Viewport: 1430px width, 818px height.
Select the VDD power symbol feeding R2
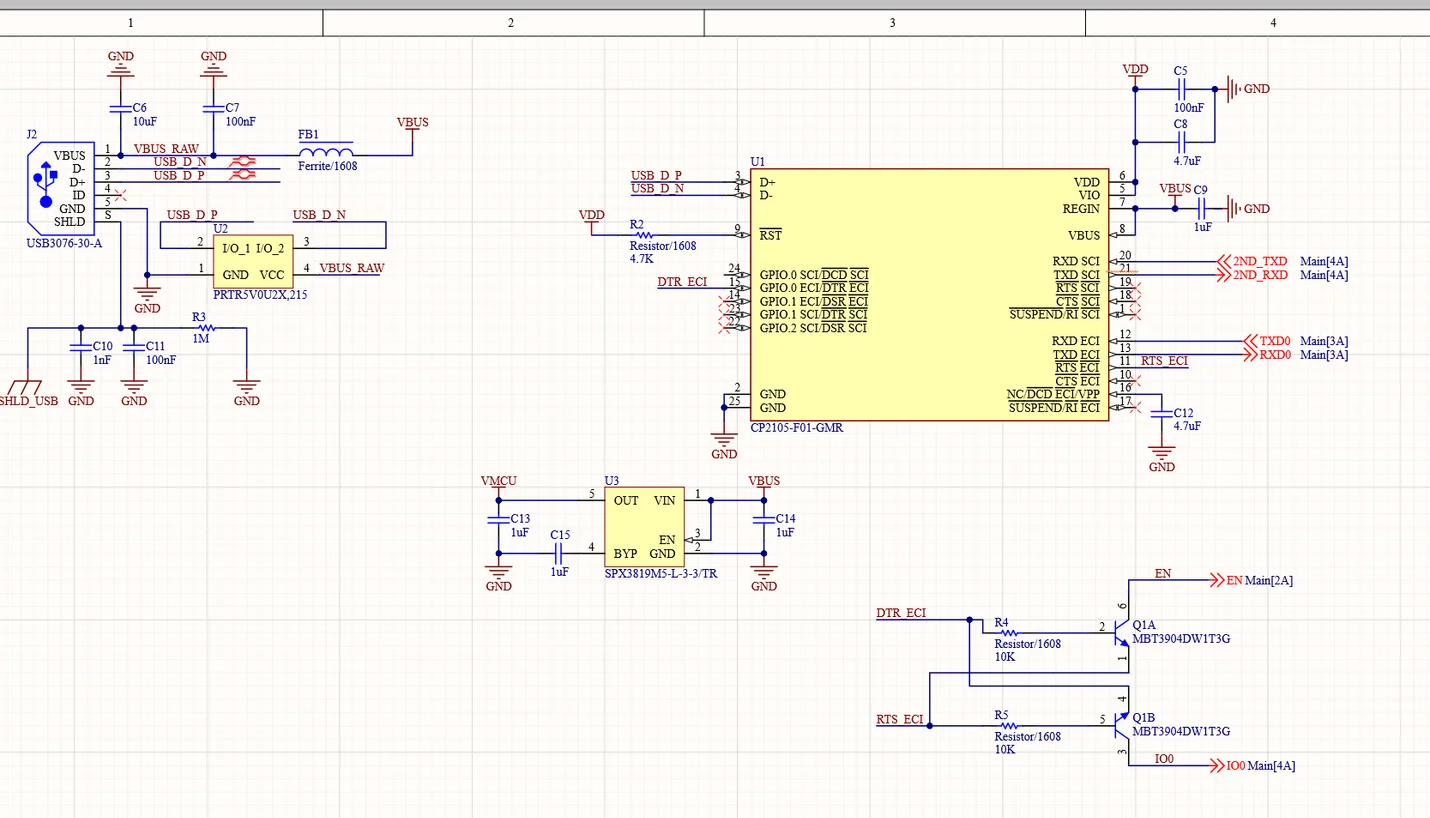(592, 219)
